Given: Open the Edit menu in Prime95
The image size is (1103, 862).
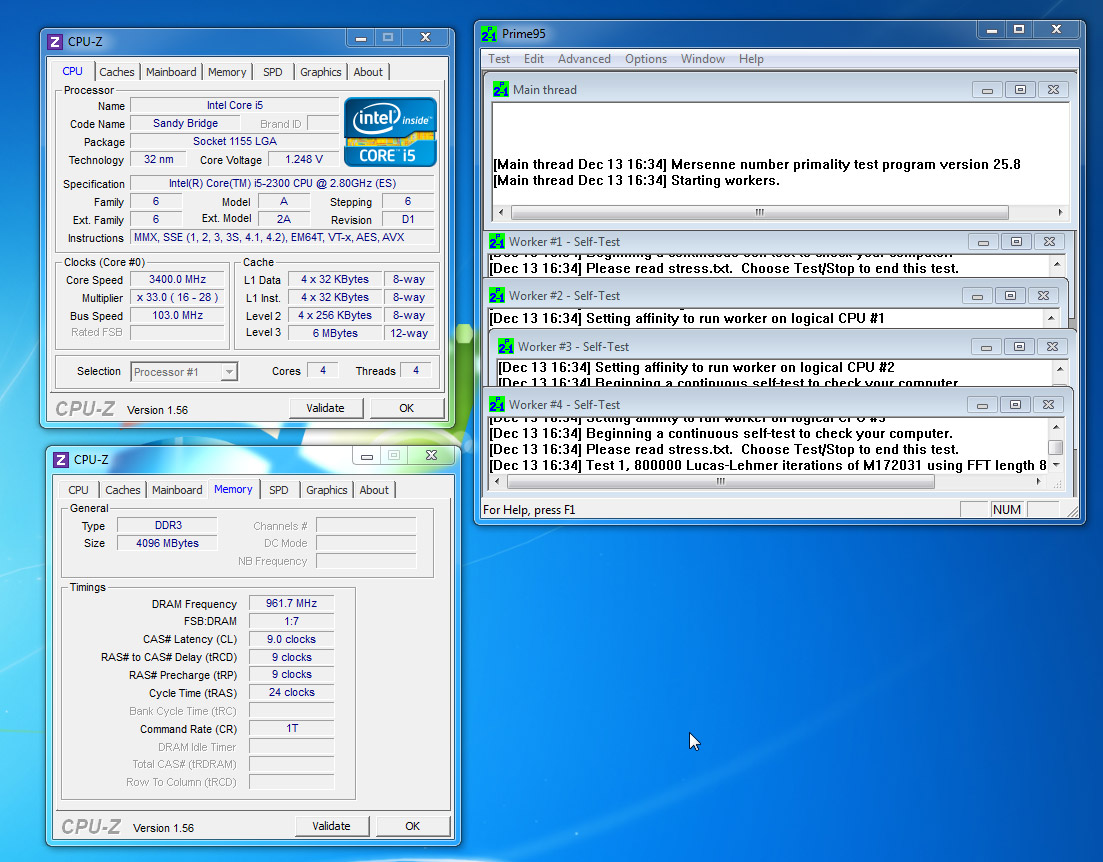Looking at the screenshot, I should (x=534, y=59).
